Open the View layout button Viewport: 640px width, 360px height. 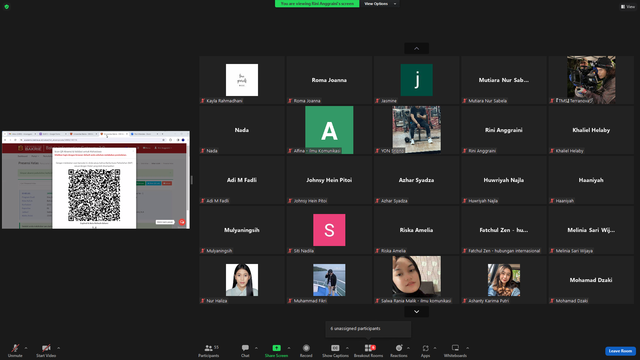[x=628, y=7]
